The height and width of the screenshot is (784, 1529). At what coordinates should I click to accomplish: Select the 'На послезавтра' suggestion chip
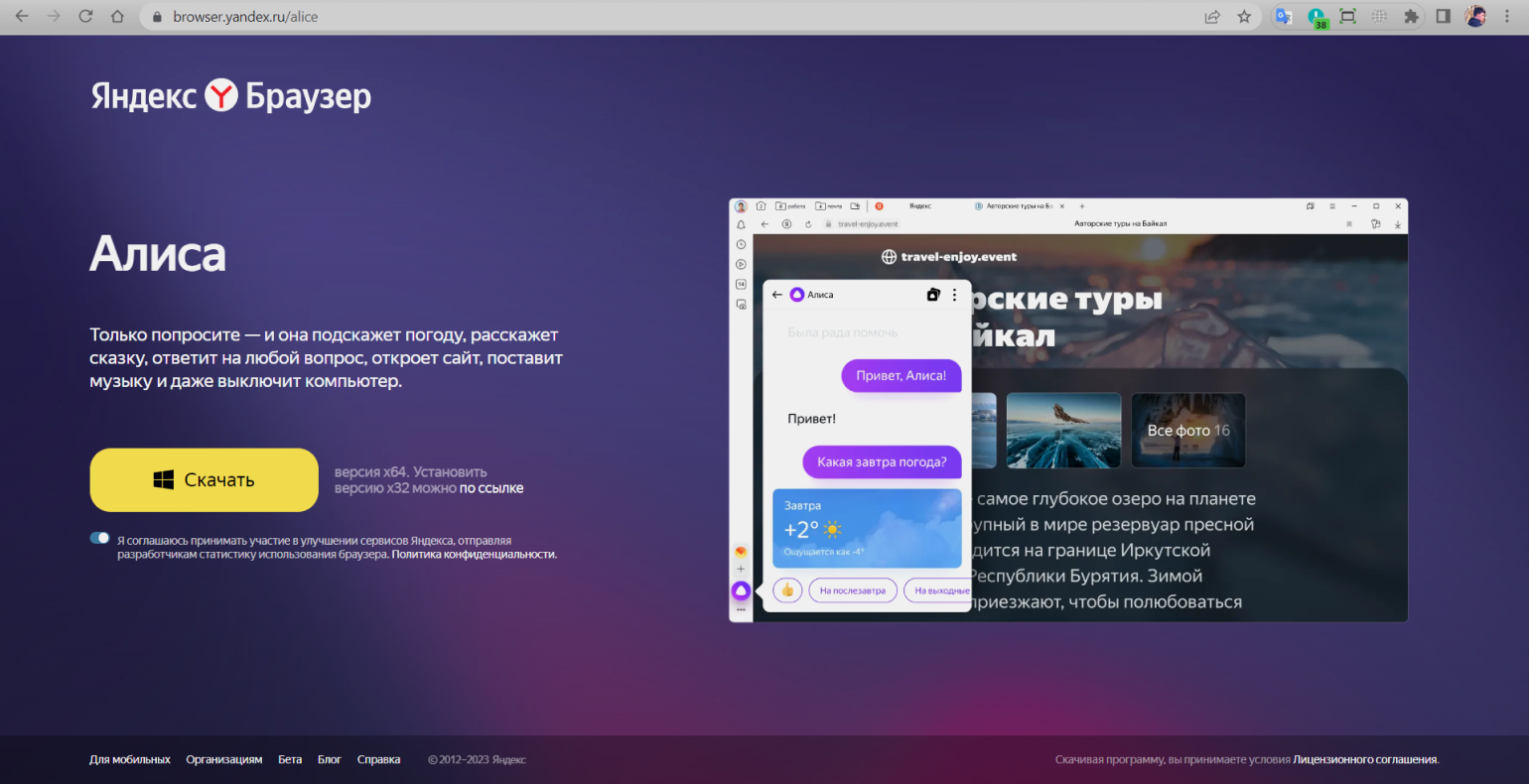(853, 590)
